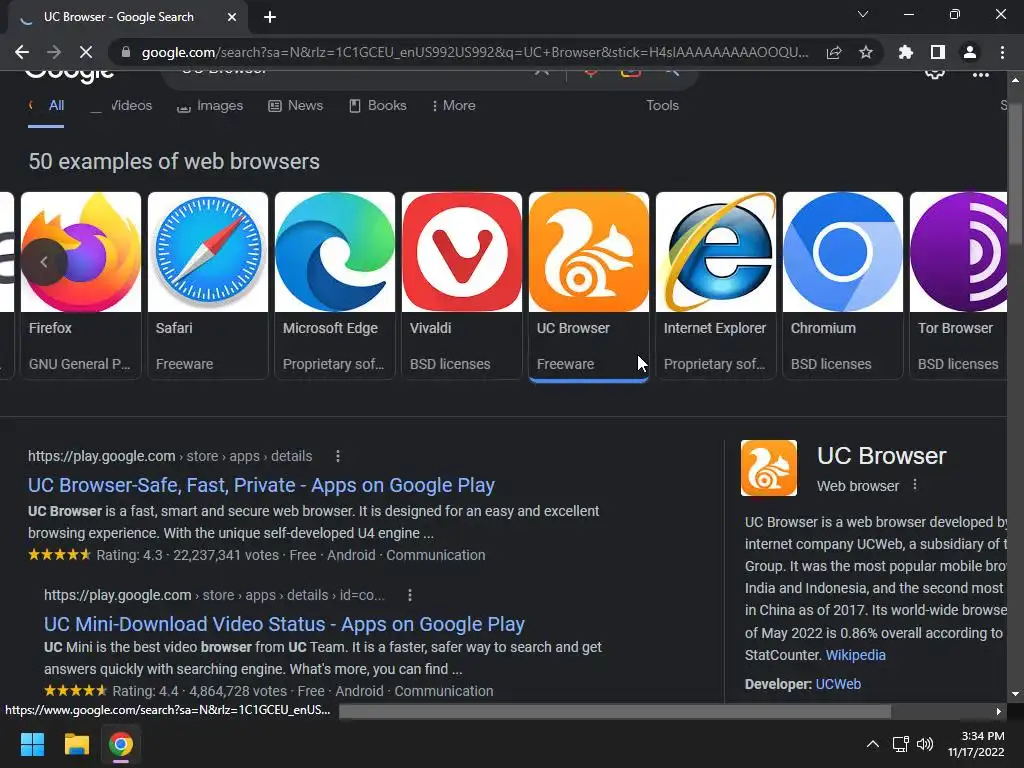Click the Google apps grid icon
This screenshot has width=1024, height=768.
pos(980,74)
